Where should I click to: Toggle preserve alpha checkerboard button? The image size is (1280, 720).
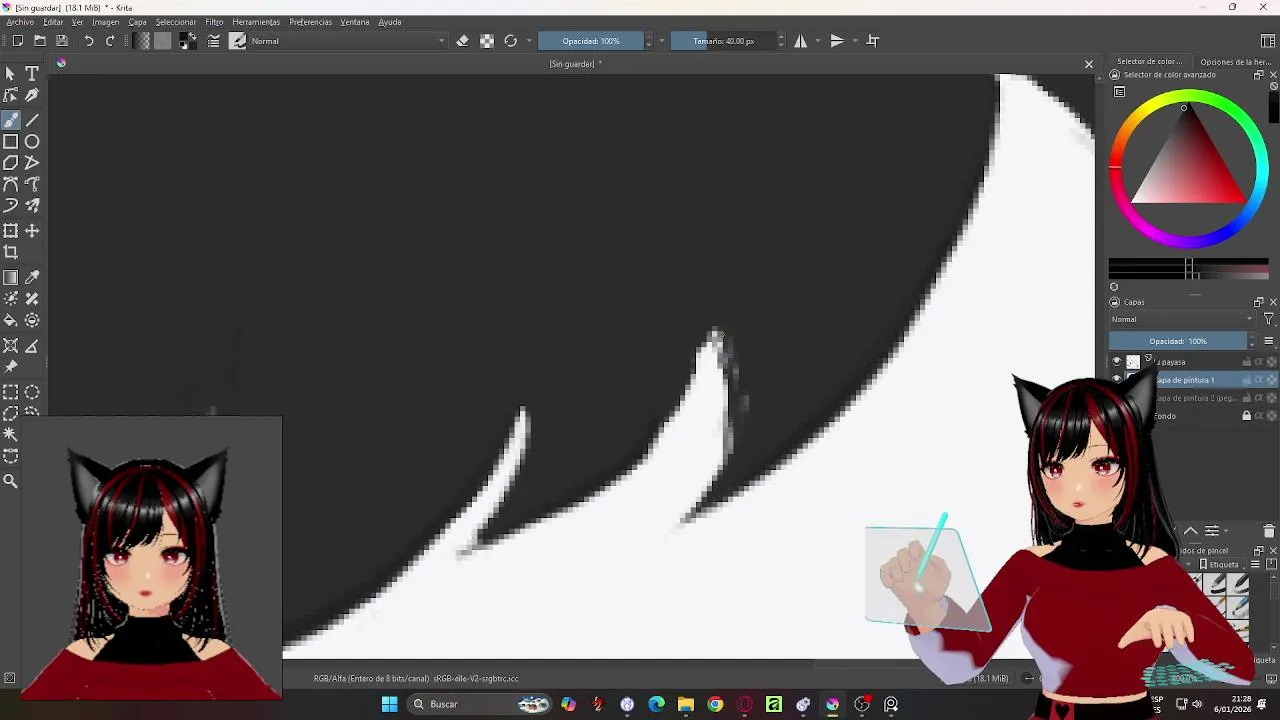click(487, 41)
